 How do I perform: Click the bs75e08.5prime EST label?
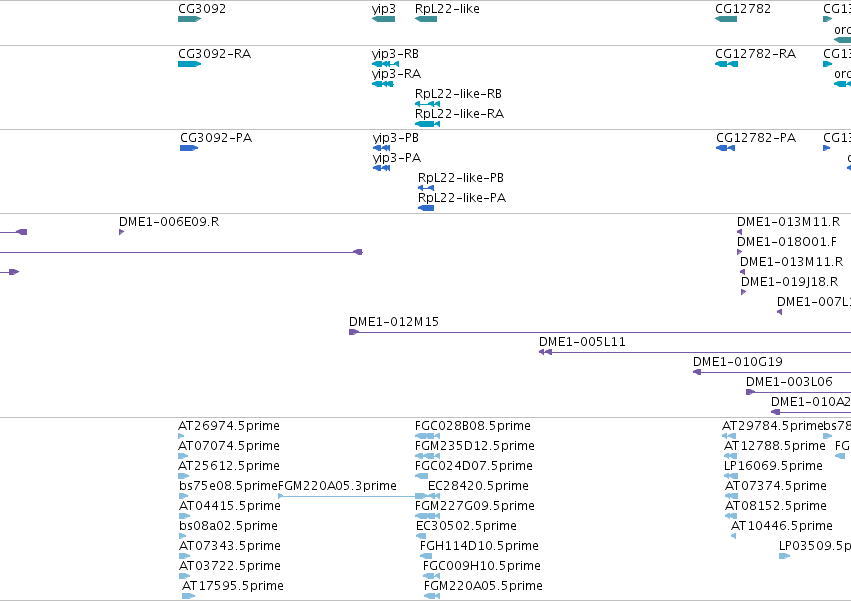click(228, 486)
